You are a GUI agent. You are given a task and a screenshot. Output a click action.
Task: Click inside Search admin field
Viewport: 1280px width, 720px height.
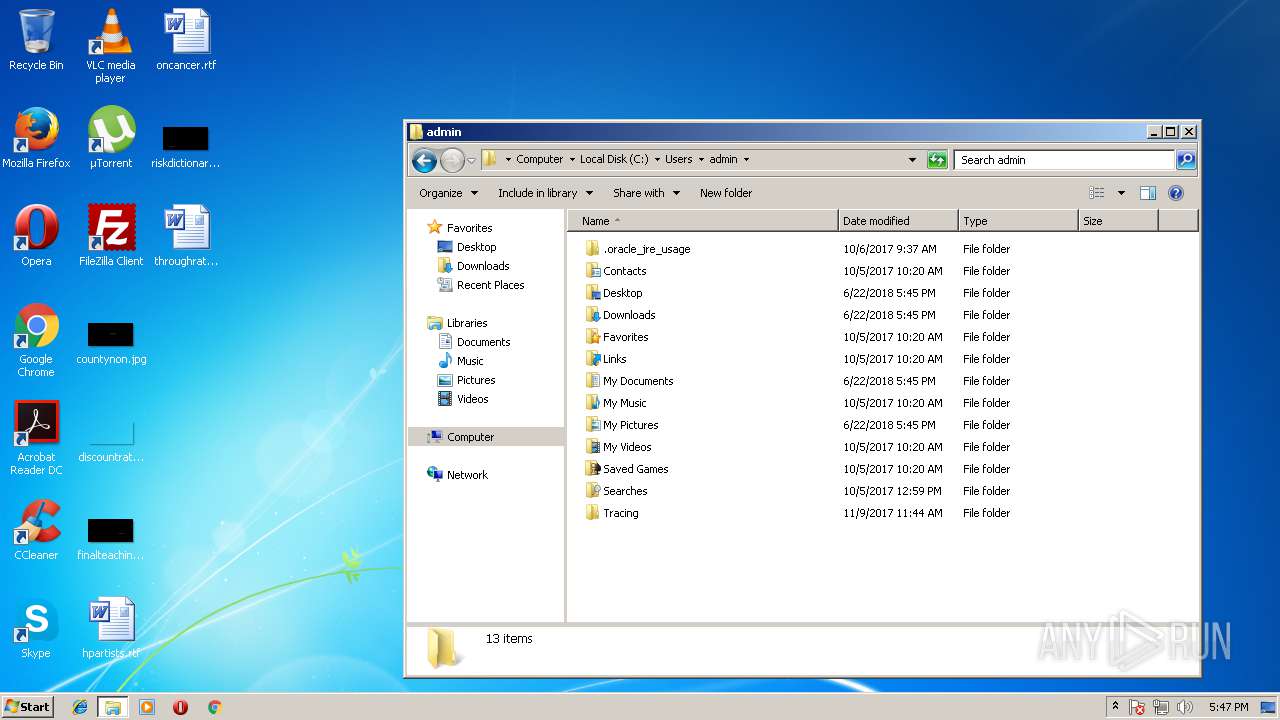click(x=1064, y=160)
